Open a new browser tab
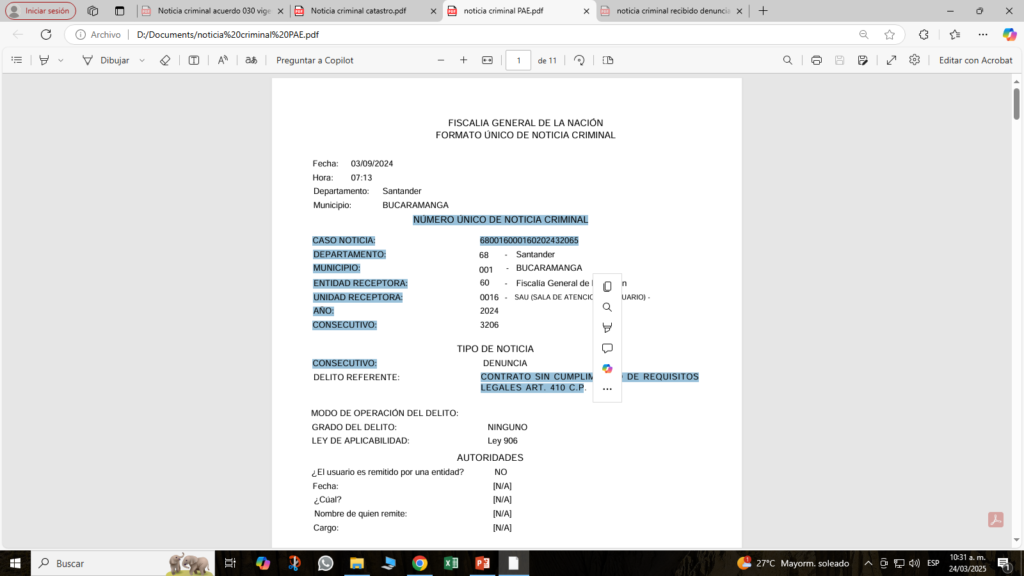 click(x=763, y=11)
